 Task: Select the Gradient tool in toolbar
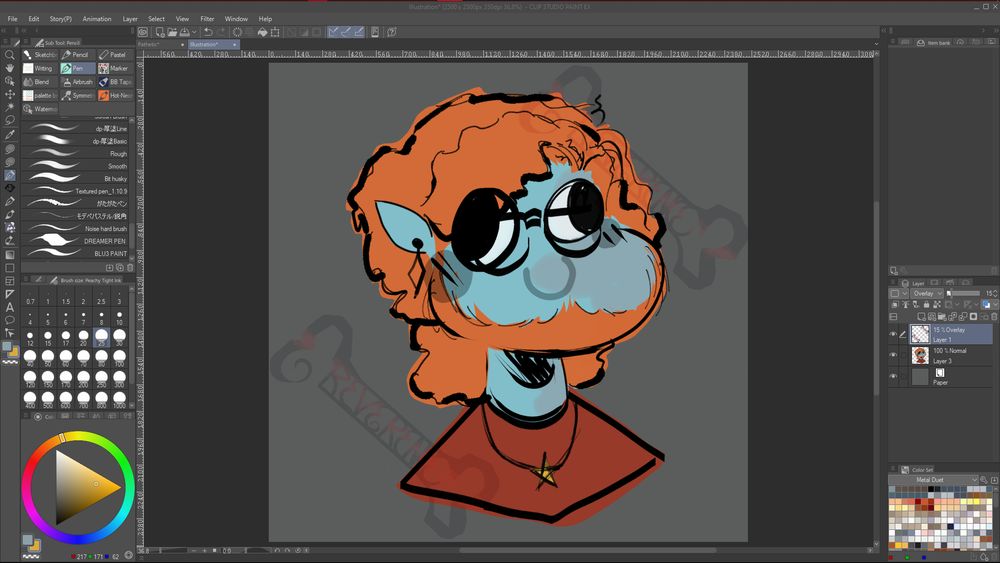(10, 254)
